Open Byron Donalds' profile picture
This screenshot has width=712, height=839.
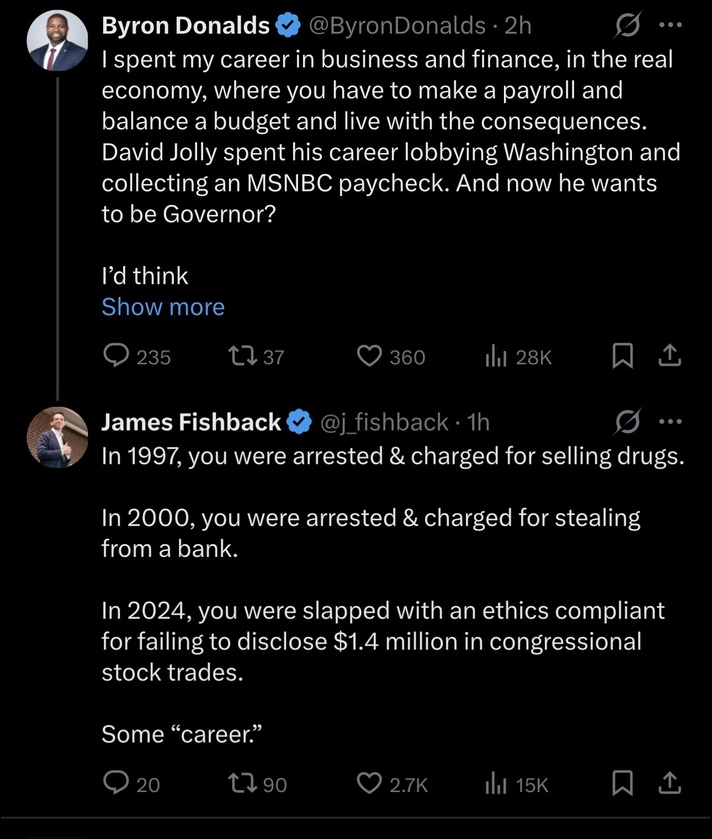tap(58, 41)
